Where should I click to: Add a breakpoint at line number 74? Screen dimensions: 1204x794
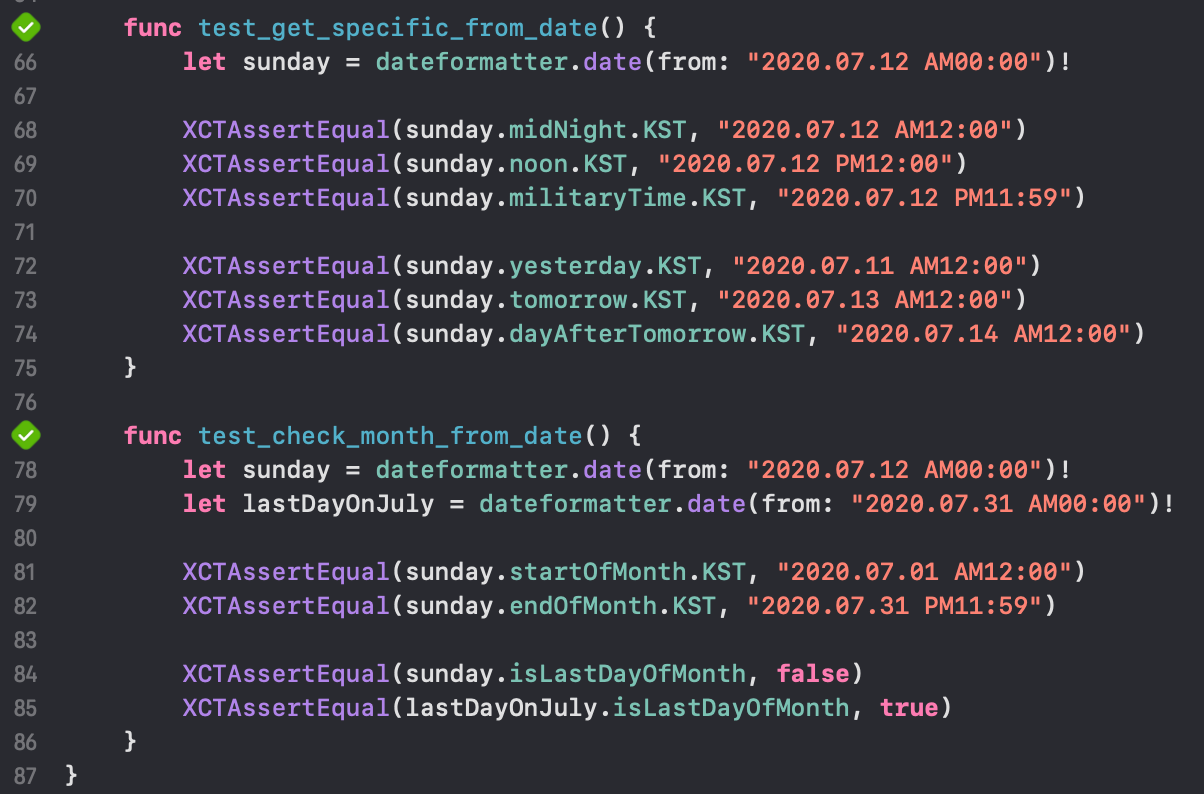[26, 334]
